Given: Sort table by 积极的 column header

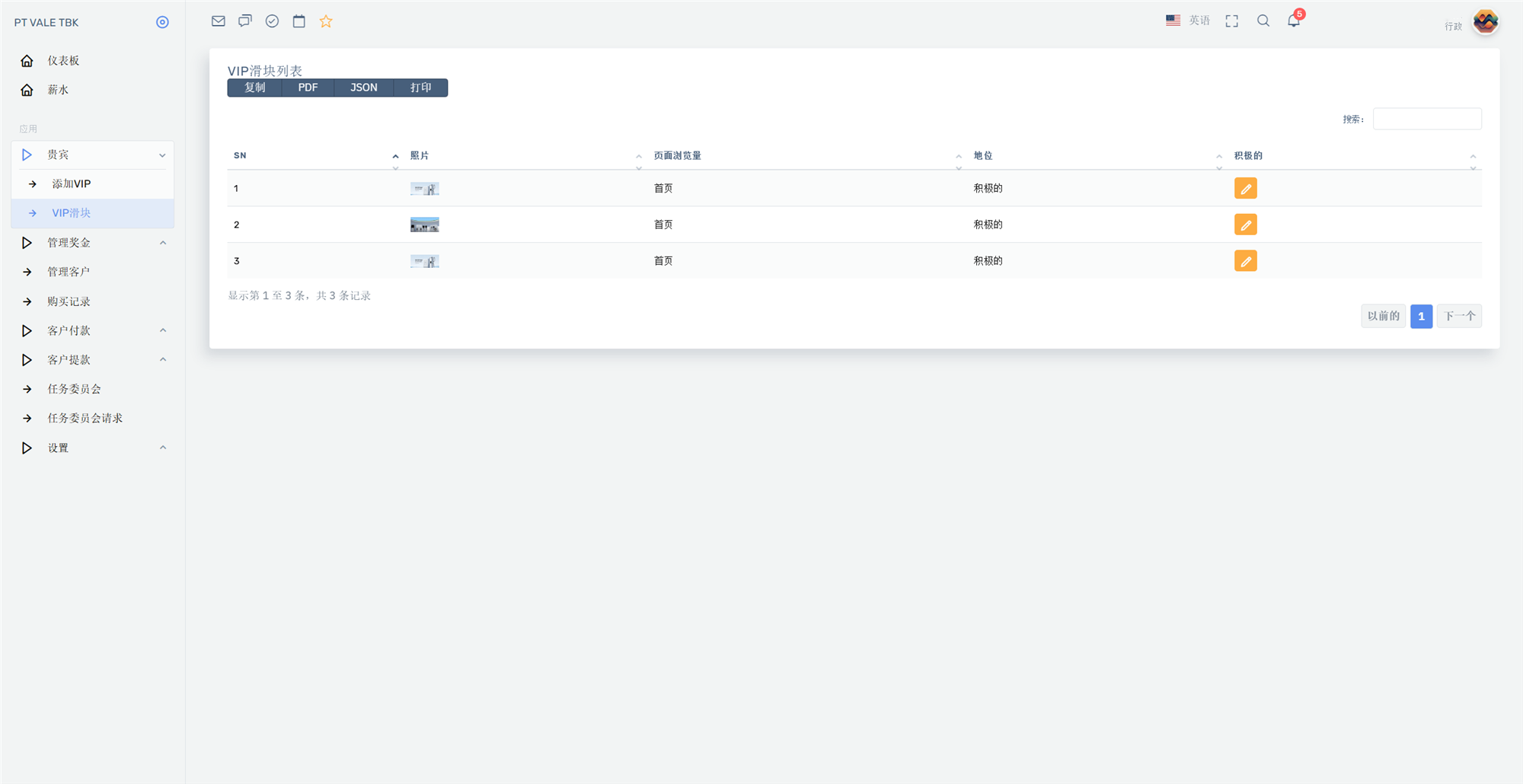Looking at the screenshot, I should point(1355,155).
